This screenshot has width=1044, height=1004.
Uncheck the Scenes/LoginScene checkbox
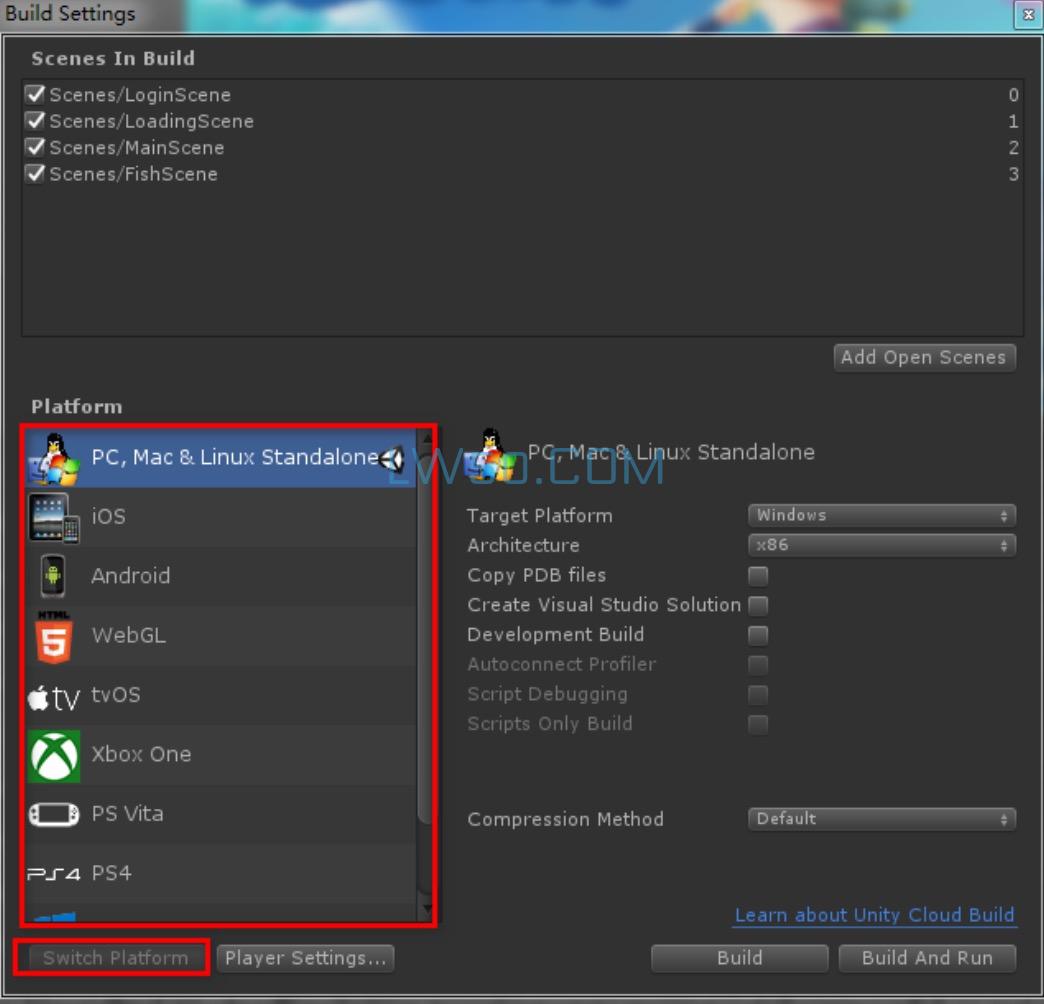tap(36, 95)
